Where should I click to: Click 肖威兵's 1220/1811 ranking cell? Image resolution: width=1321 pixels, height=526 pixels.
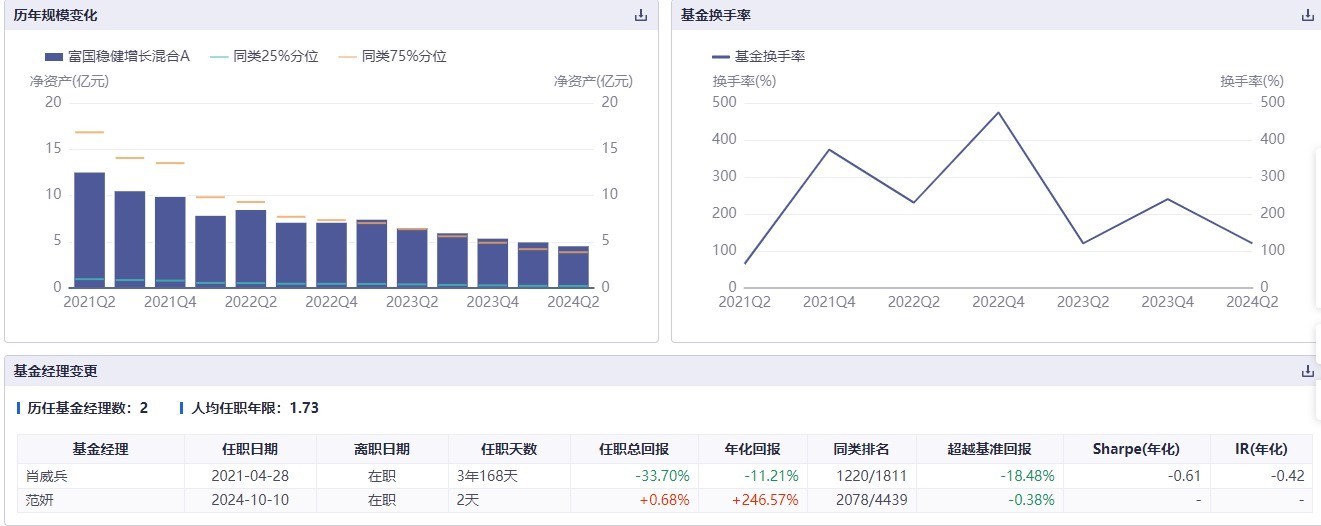pyautogui.click(x=861, y=476)
